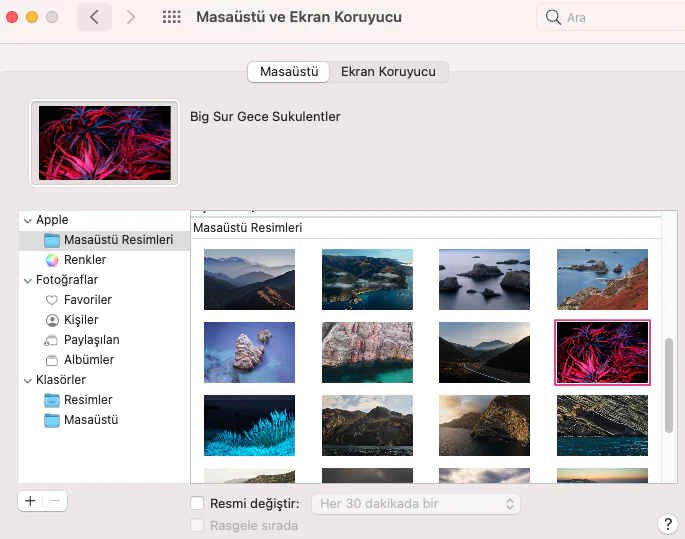The height and width of the screenshot is (539, 685).
Task: Collapse the Fotoğraflar section
Action: point(27,280)
